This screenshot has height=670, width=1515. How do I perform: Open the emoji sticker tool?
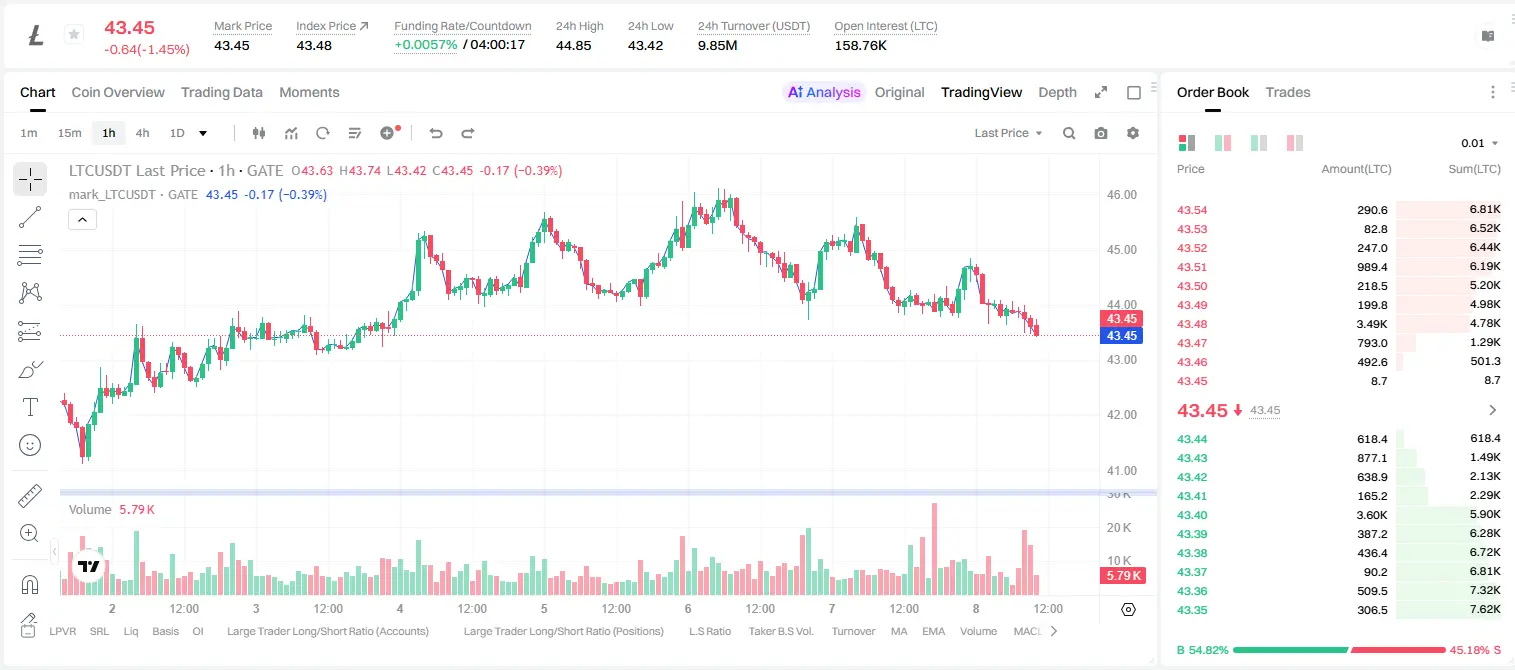(30, 445)
